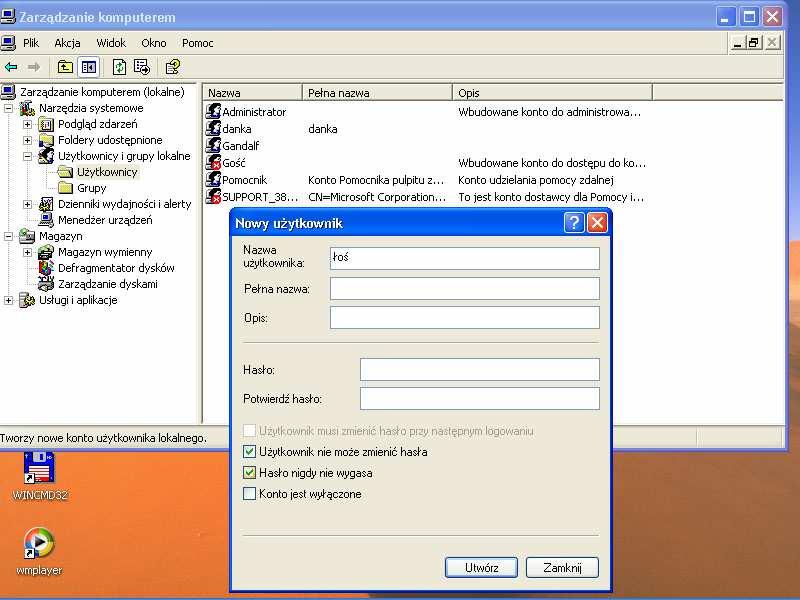Click the Magazyn wymienny icon
The image size is (800, 600).
(46, 252)
